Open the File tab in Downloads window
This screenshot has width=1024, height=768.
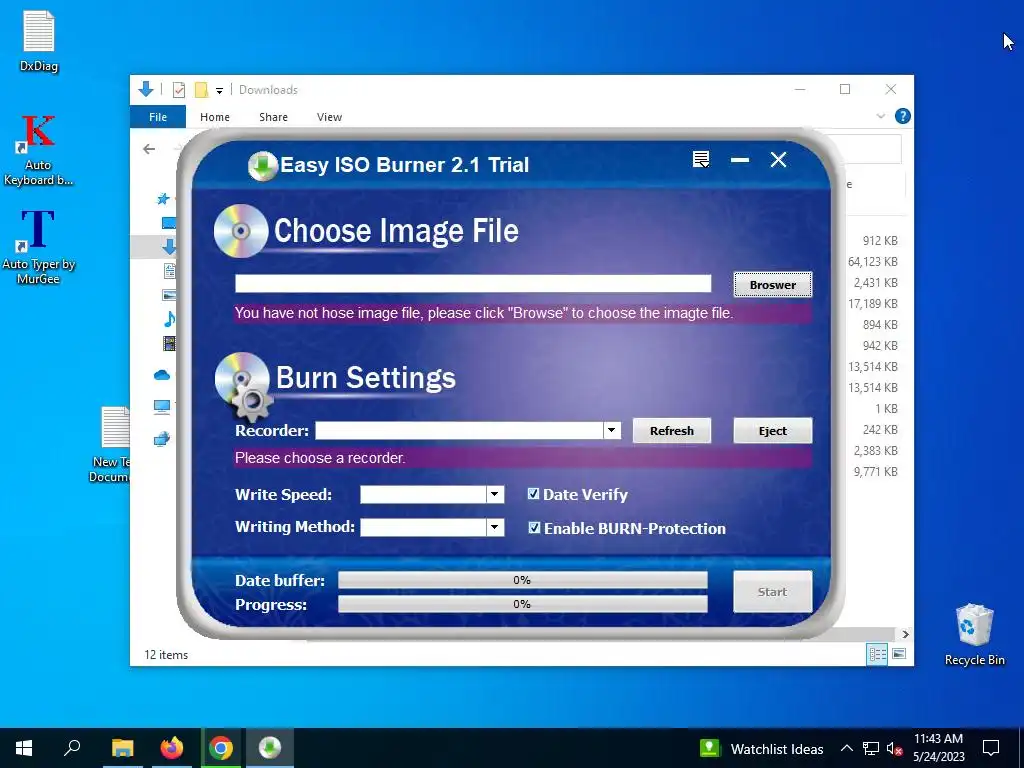coord(158,117)
